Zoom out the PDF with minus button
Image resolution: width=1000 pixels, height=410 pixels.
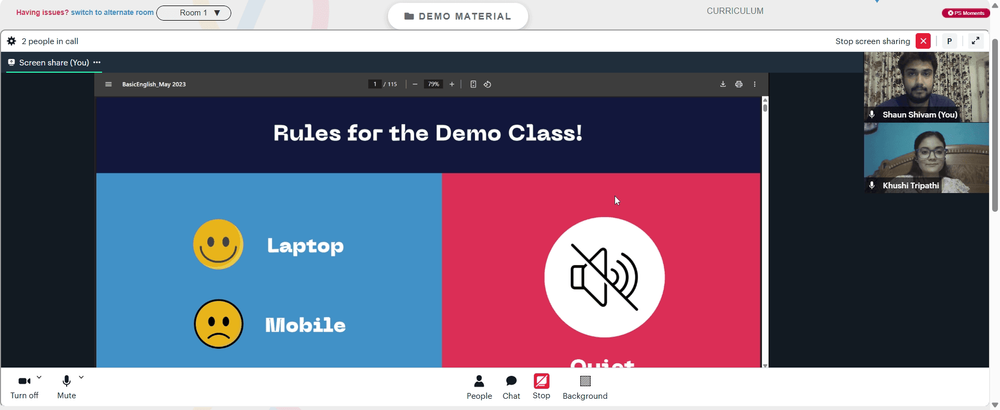point(415,84)
